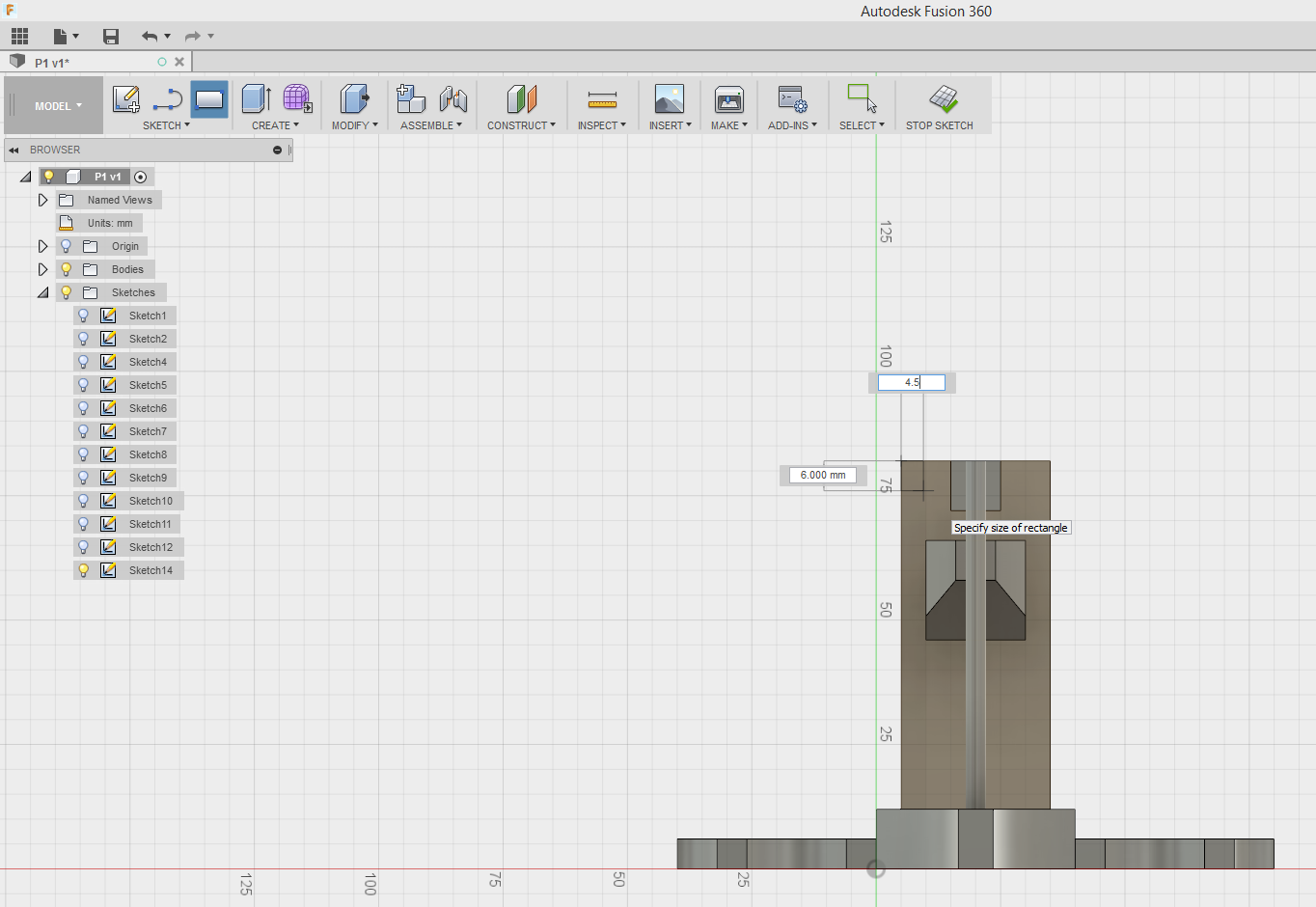Open the INSERT menu dropdown
The height and width of the screenshot is (907, 1316).
(670, 125)
